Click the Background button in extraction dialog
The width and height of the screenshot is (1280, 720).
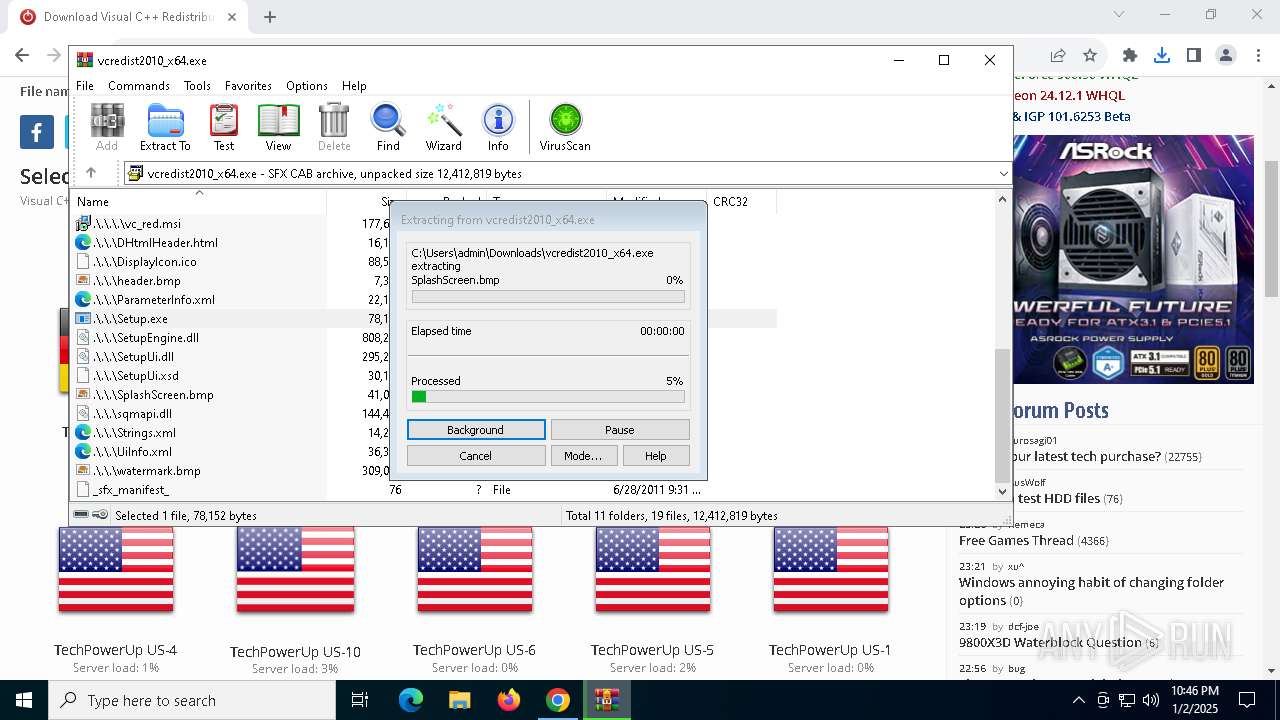[476, 430]
